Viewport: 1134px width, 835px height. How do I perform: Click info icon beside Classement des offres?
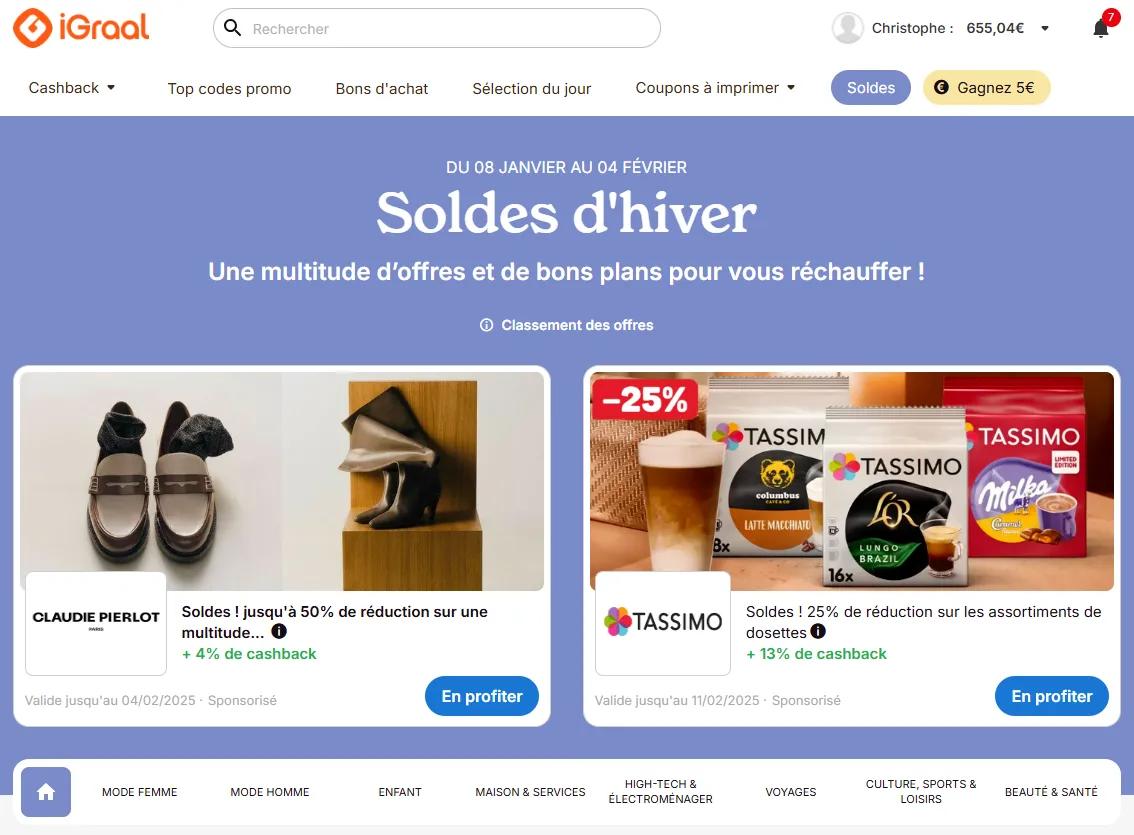pos(487,325)
